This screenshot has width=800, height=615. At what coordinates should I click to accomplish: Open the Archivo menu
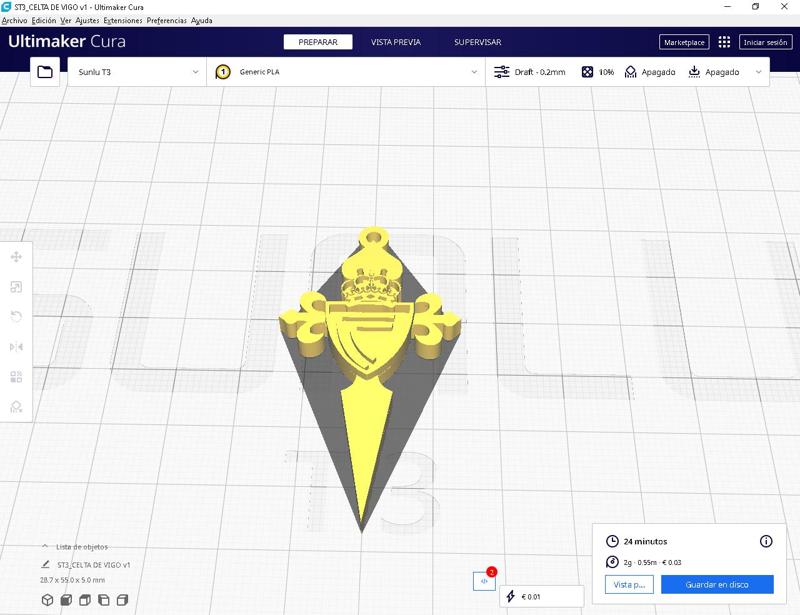tap(14, 20)
